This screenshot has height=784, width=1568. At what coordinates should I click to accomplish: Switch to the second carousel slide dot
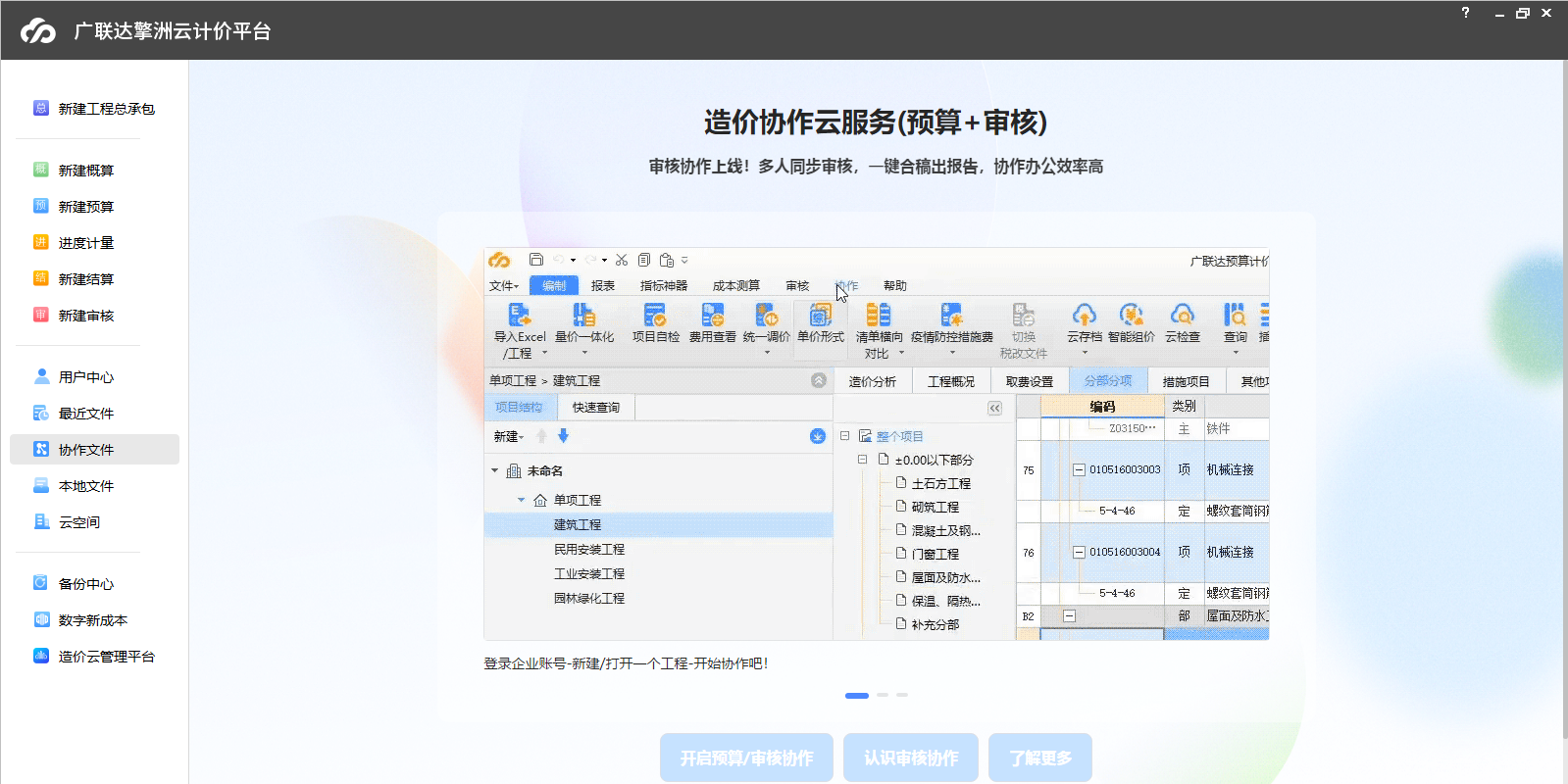[883, 695]
